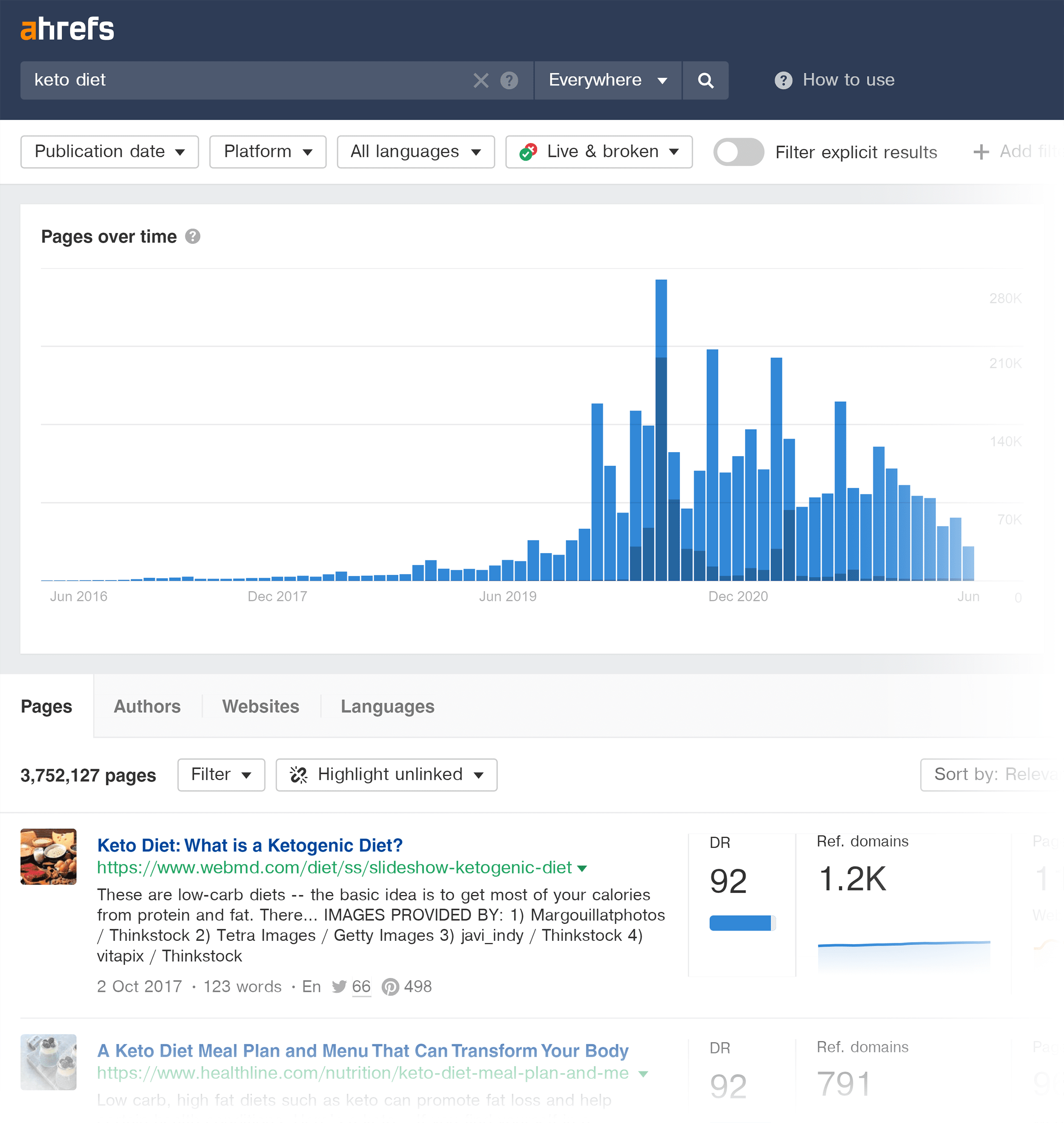Open the Everywhere search scope dropdown
Screen dimensions: 1064x1123
[x=607, y=80]
